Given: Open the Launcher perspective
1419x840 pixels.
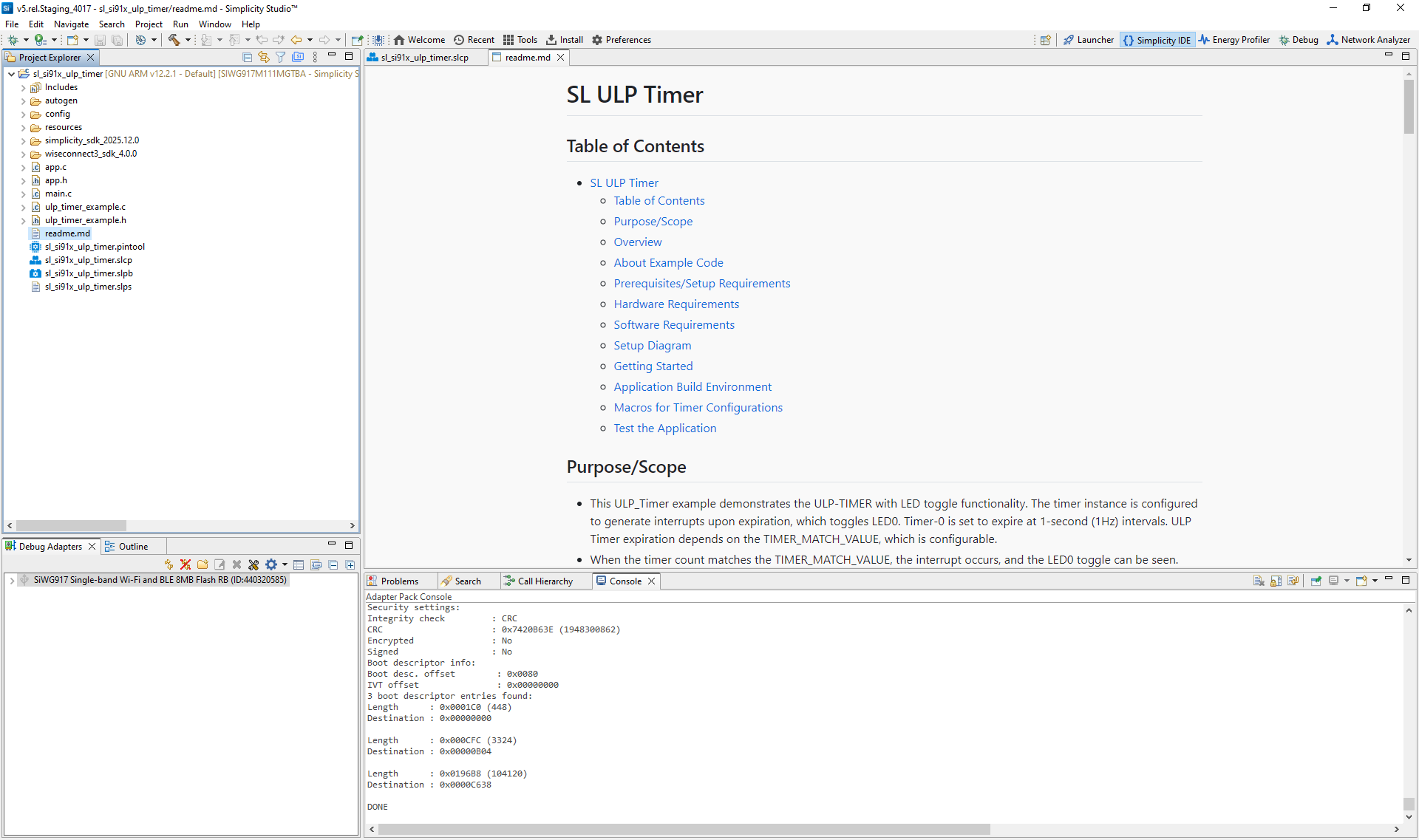Looking at the screenshot, I should coord(1088,40).
